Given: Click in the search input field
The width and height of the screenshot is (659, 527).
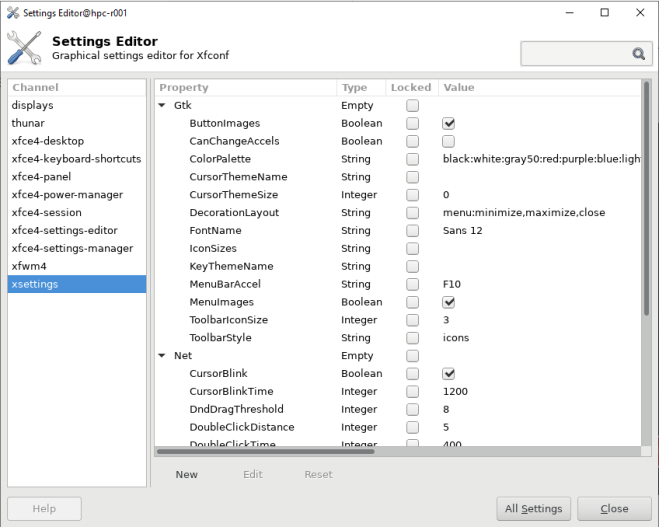Looking at the screenshot, I should tap(575, 54).
